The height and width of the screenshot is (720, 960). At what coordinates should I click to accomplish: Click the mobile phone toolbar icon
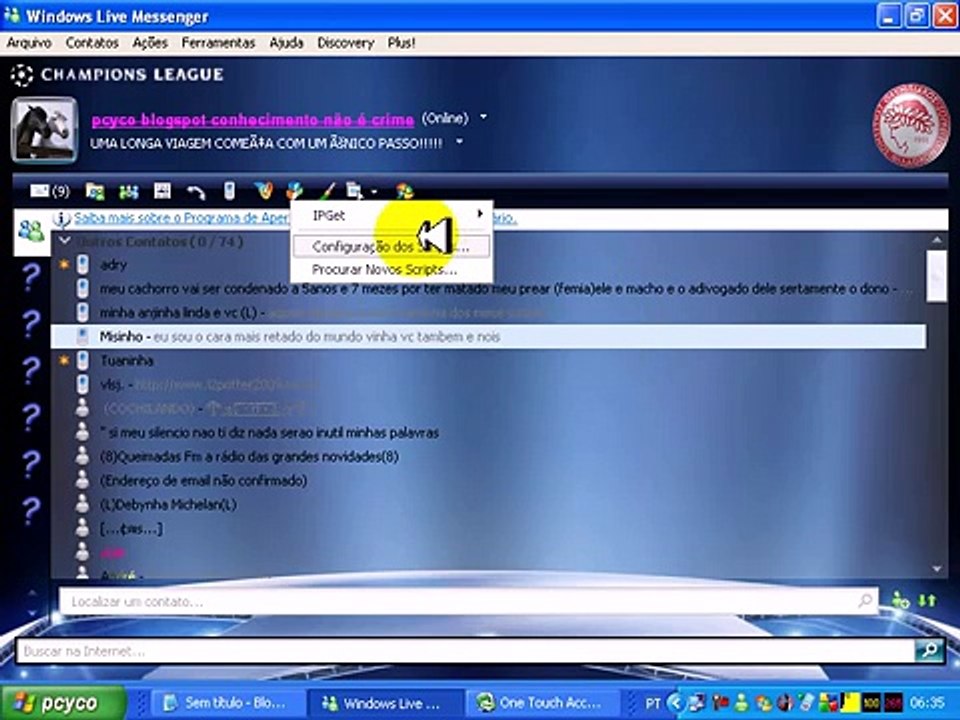point(229,191)
